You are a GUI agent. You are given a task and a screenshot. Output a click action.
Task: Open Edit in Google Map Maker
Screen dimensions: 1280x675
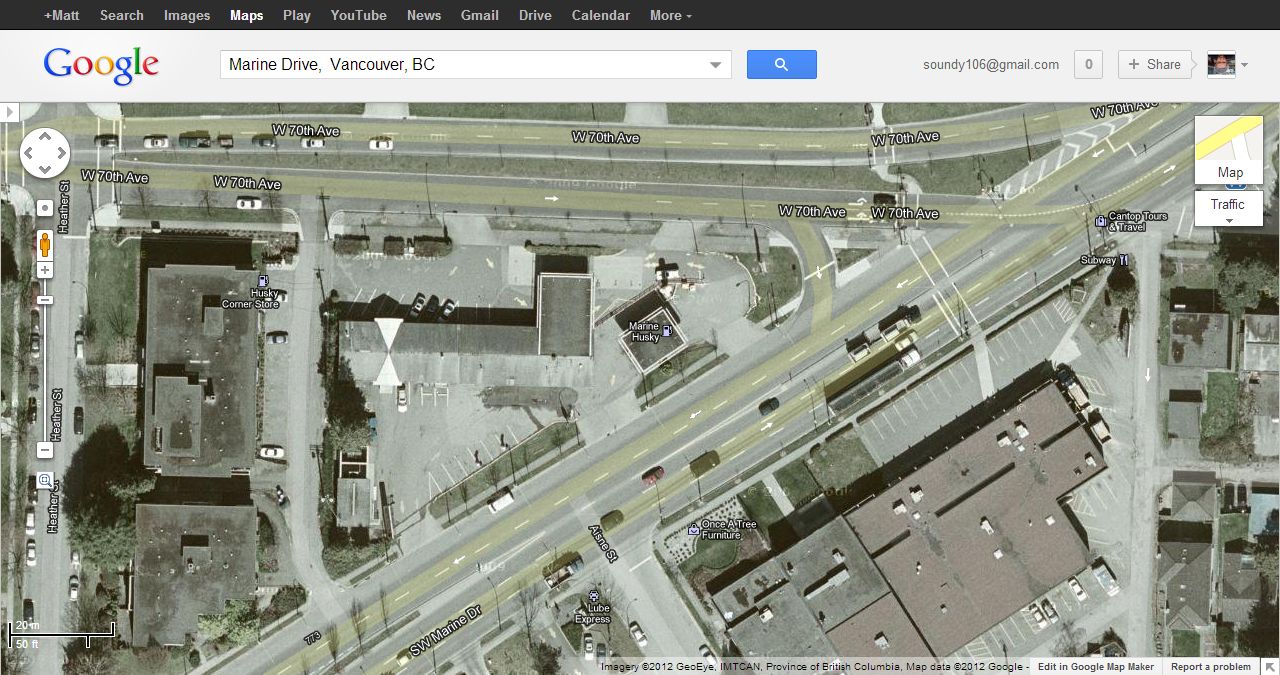click(1095, 667)
